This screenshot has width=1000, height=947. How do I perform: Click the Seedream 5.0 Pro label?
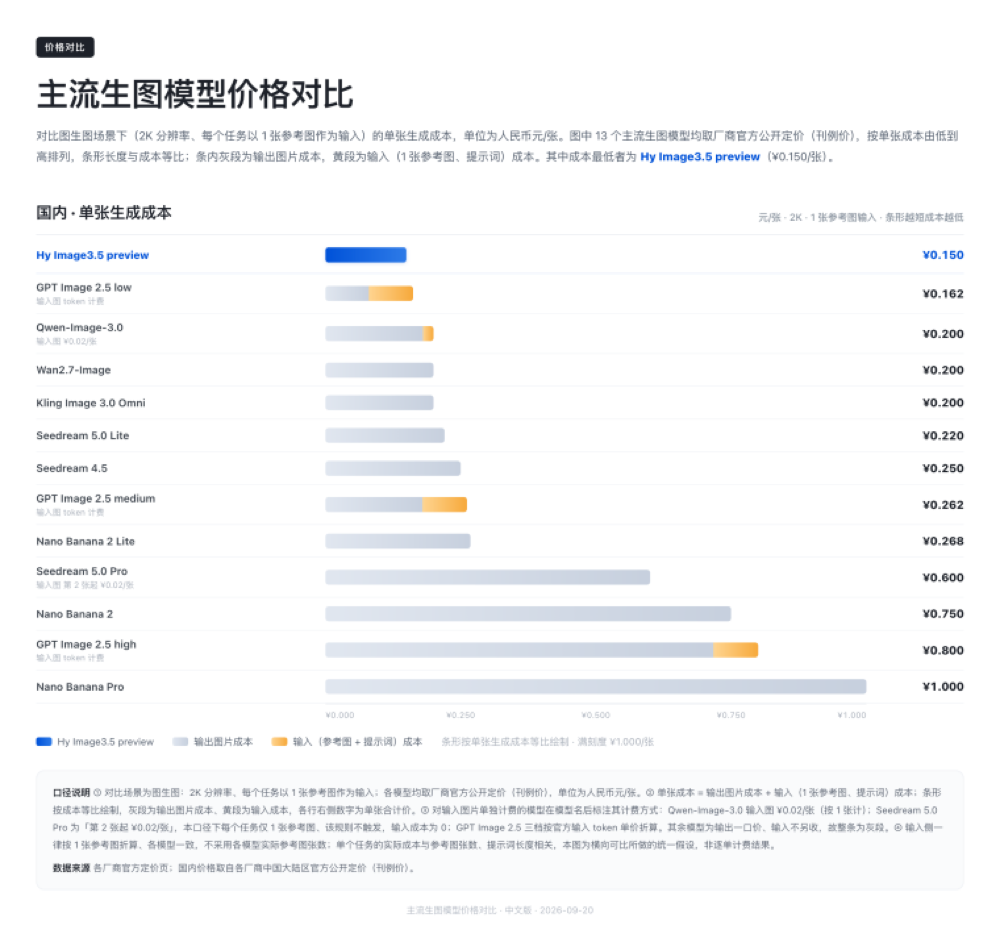pos(82,571)
